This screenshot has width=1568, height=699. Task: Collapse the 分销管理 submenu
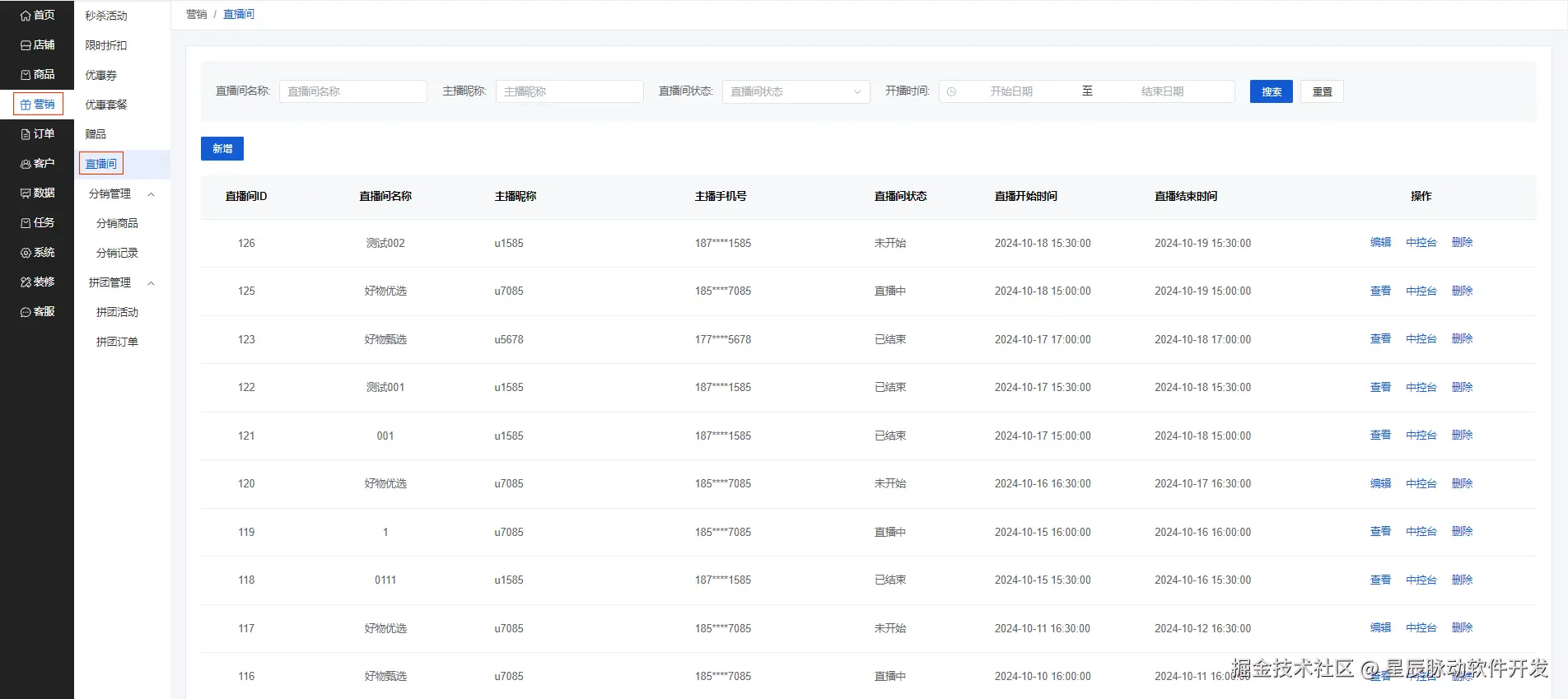click(152, 194)
